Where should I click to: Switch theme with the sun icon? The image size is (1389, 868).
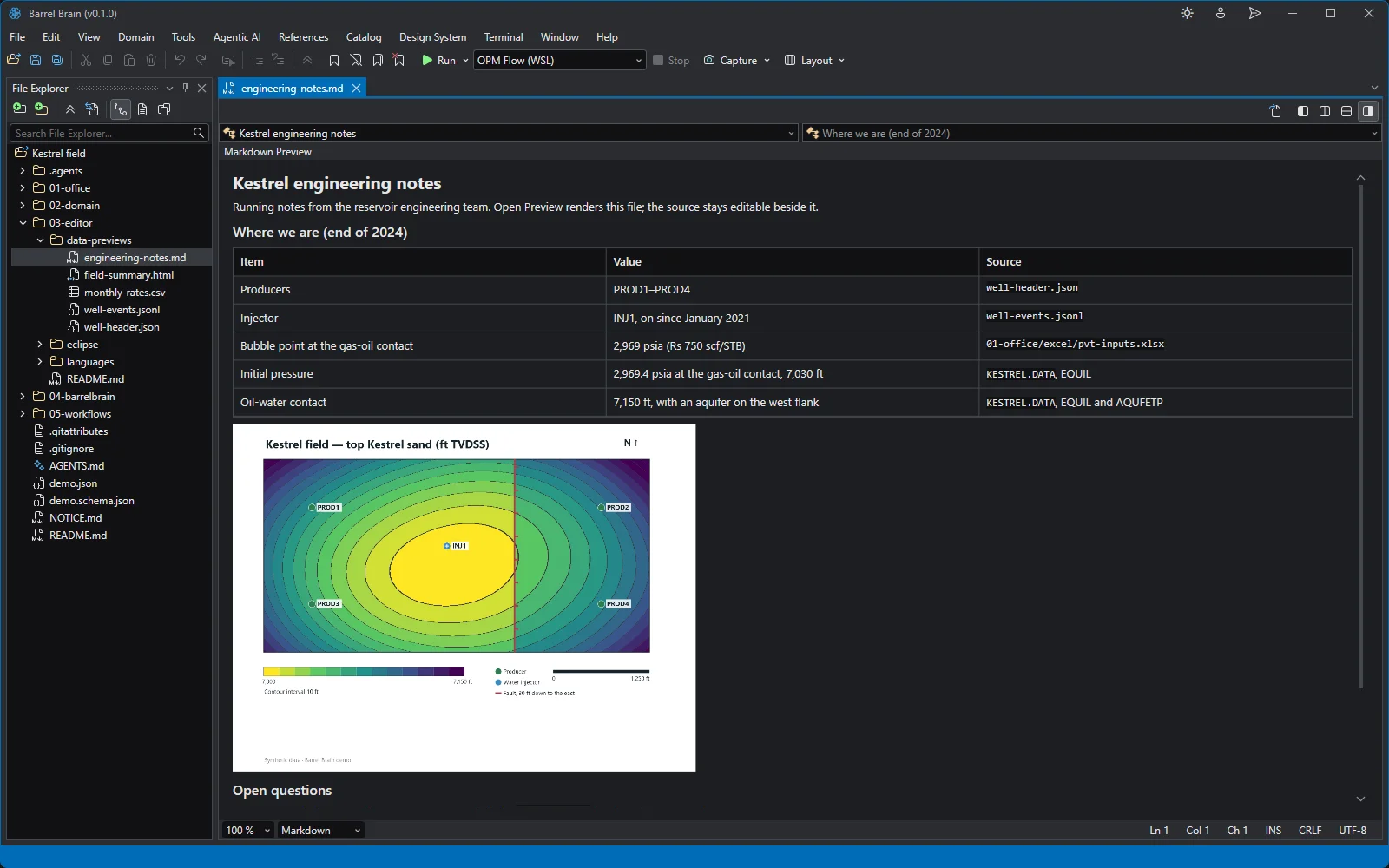click(x=1188, y=13)
